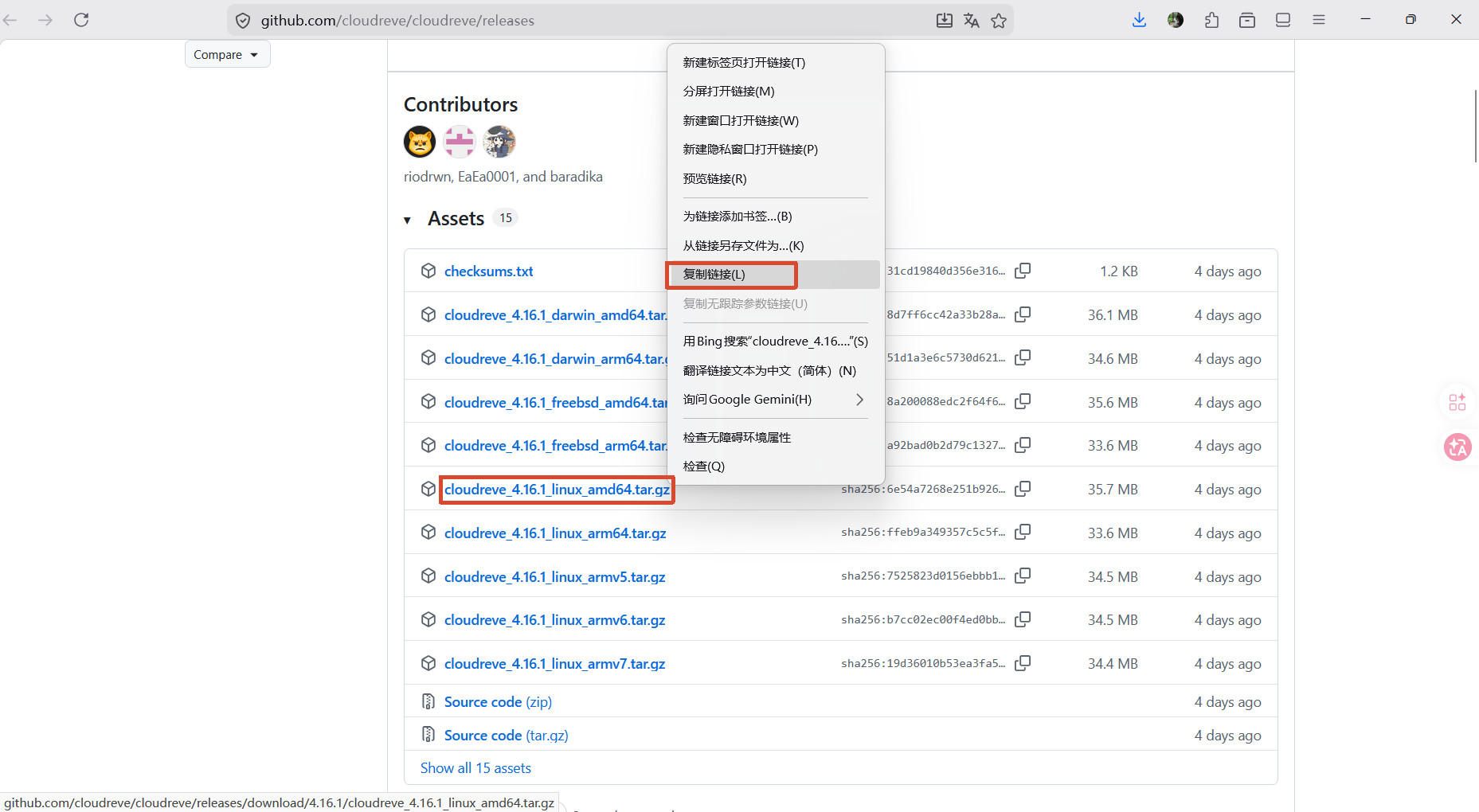Open baradika contributor avatar
This screenshot has width=1479, height=812.
coord(499,142)
